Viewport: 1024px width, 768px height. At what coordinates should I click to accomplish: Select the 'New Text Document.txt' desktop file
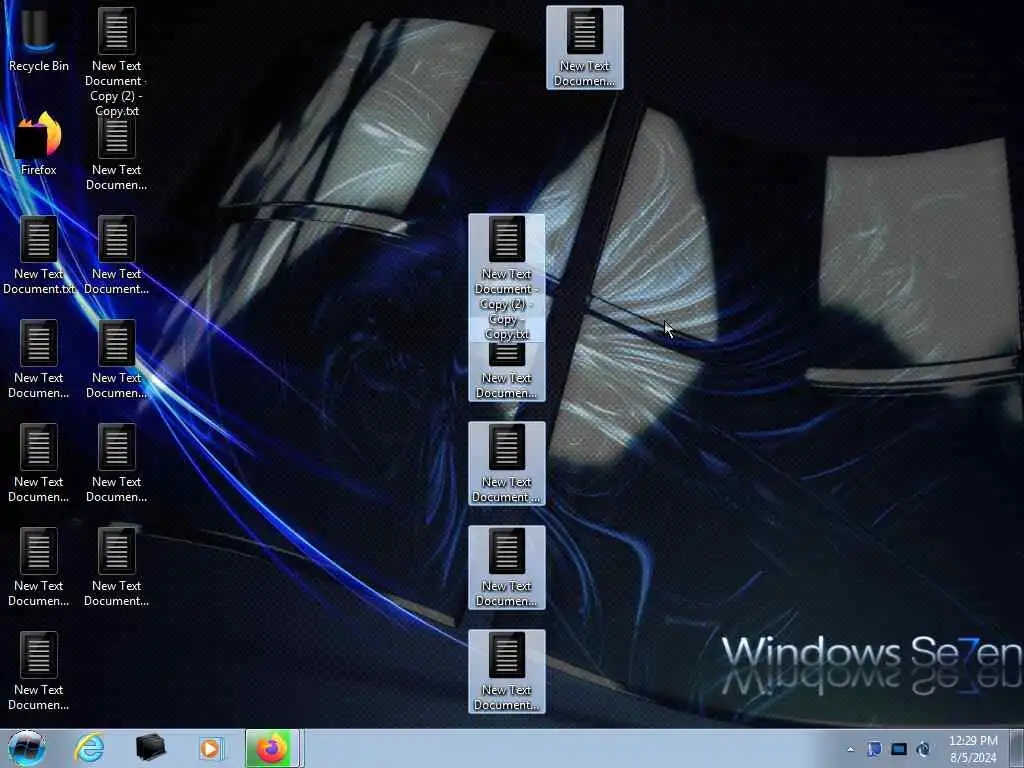tap(39, 256)
